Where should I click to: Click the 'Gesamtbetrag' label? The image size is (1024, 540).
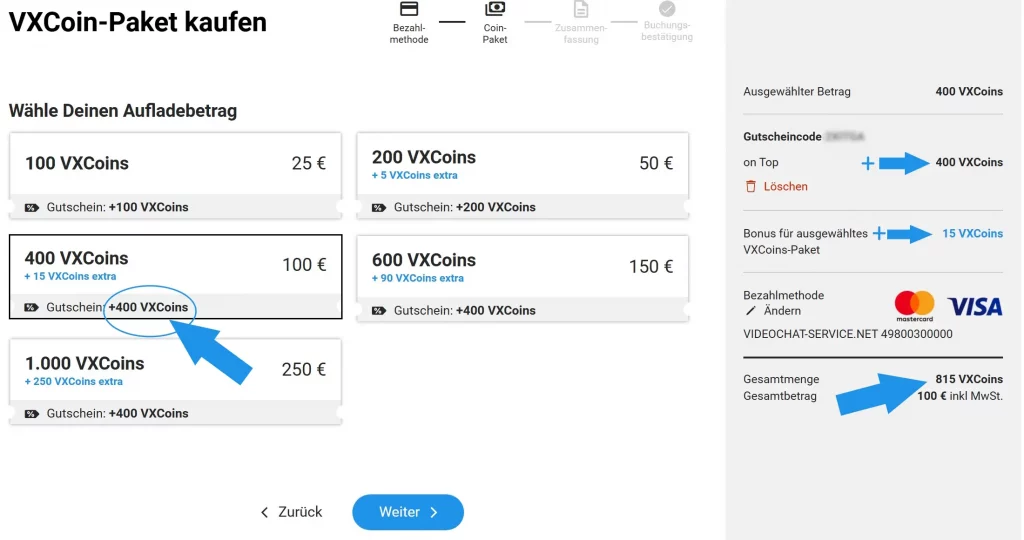[780, 396]
